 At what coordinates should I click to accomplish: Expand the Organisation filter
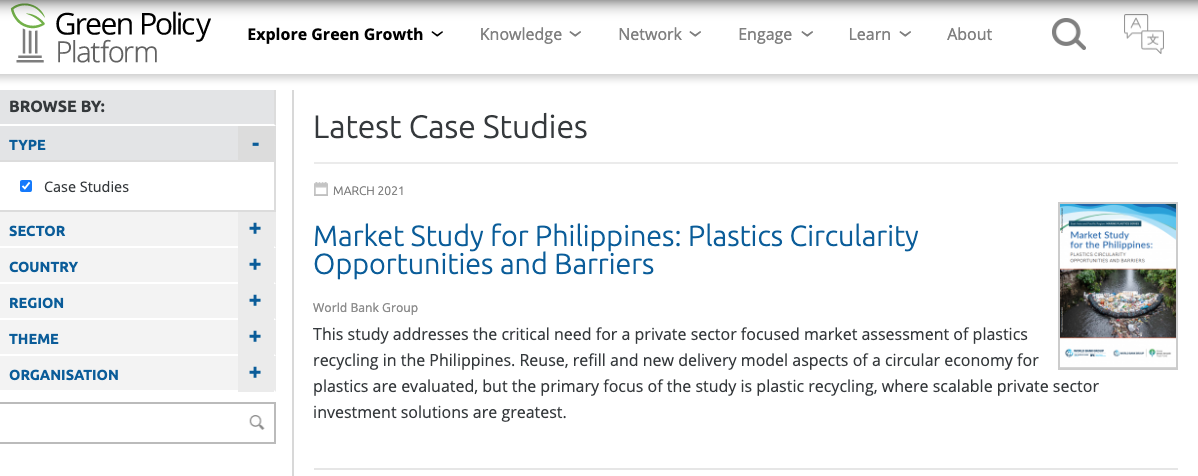point(255,374)
